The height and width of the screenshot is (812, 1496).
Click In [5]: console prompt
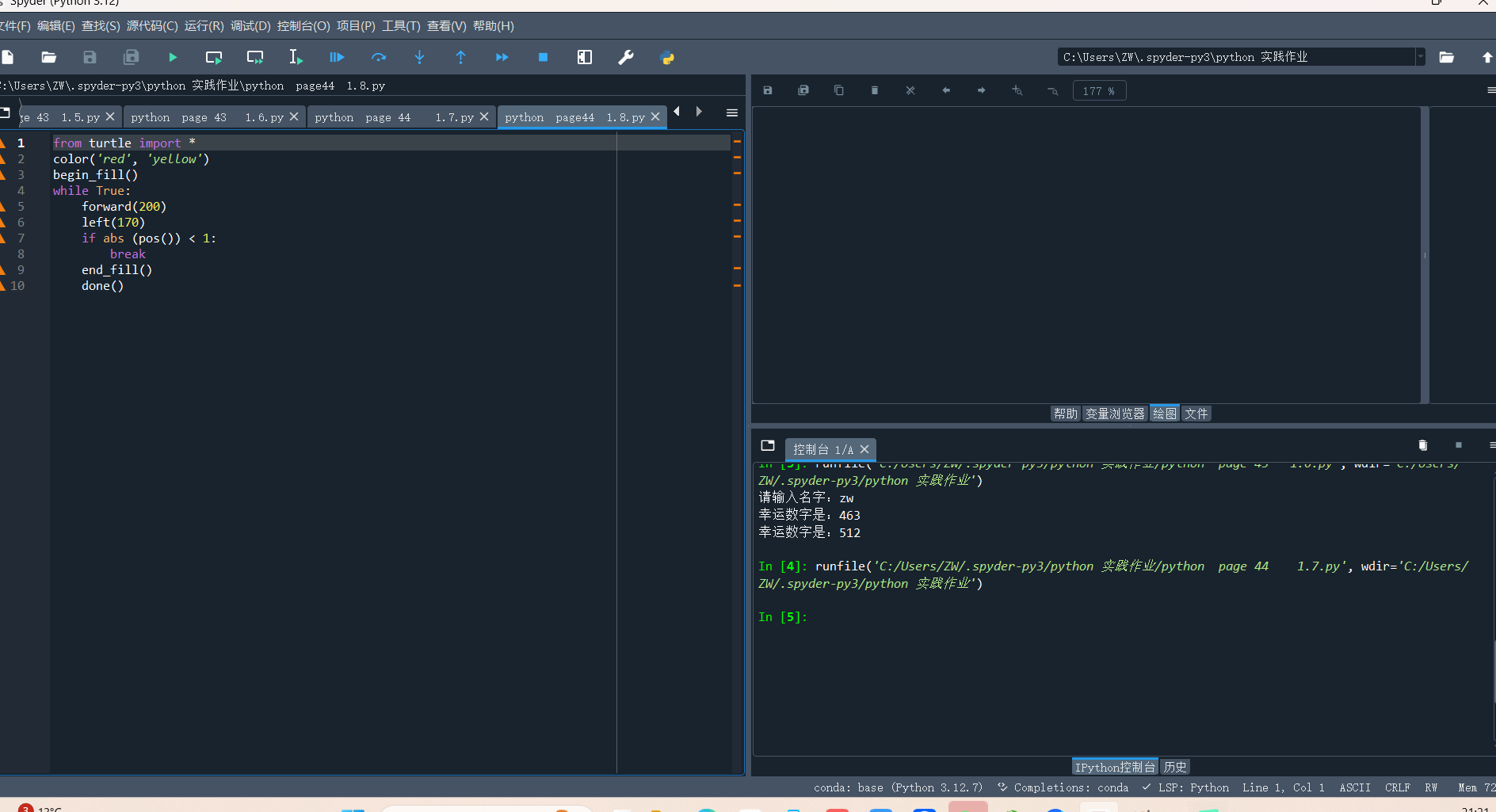click(783, 617)
